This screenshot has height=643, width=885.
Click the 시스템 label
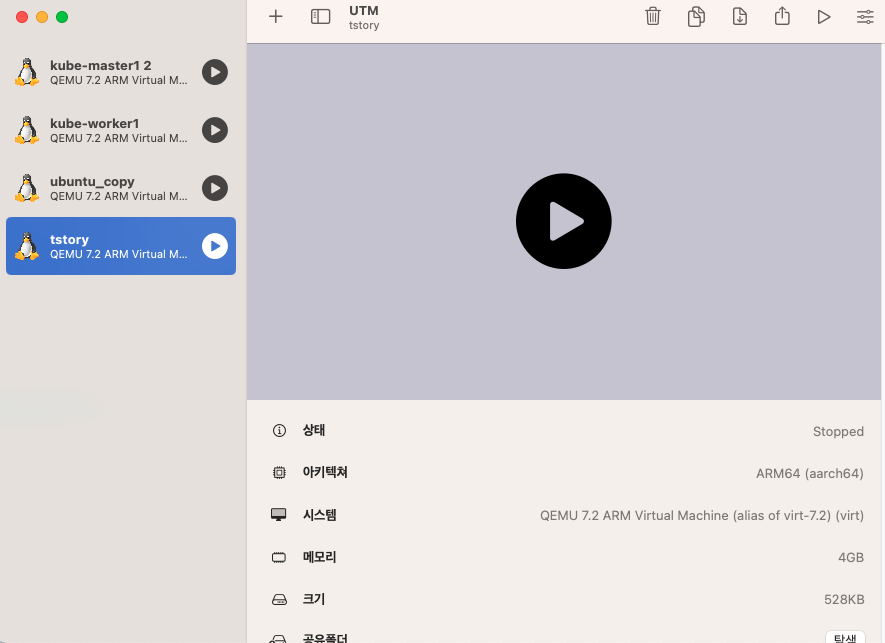click(x=319, y=515)
